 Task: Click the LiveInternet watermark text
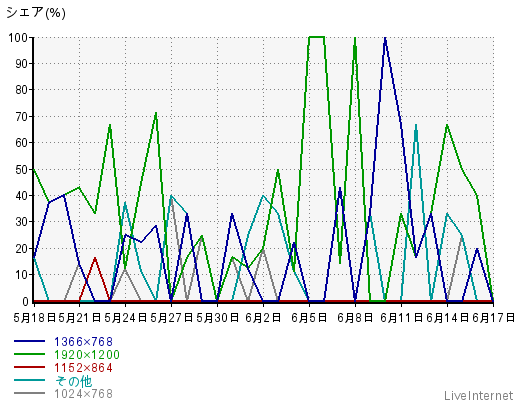(479, 396)
